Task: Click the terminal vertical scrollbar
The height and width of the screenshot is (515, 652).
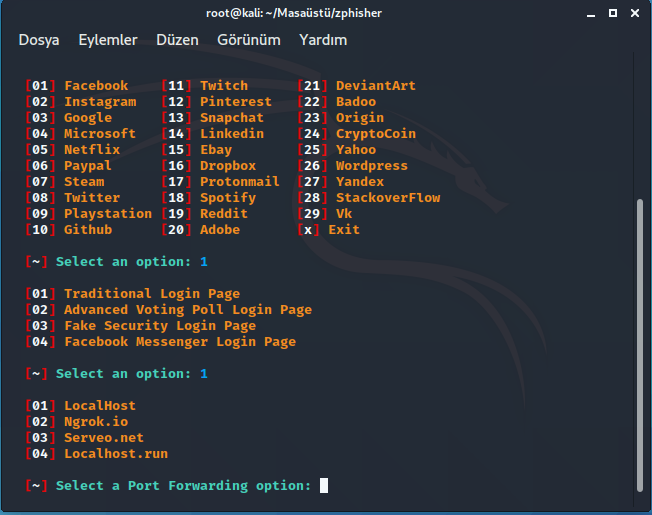Action: click(640, 345)
